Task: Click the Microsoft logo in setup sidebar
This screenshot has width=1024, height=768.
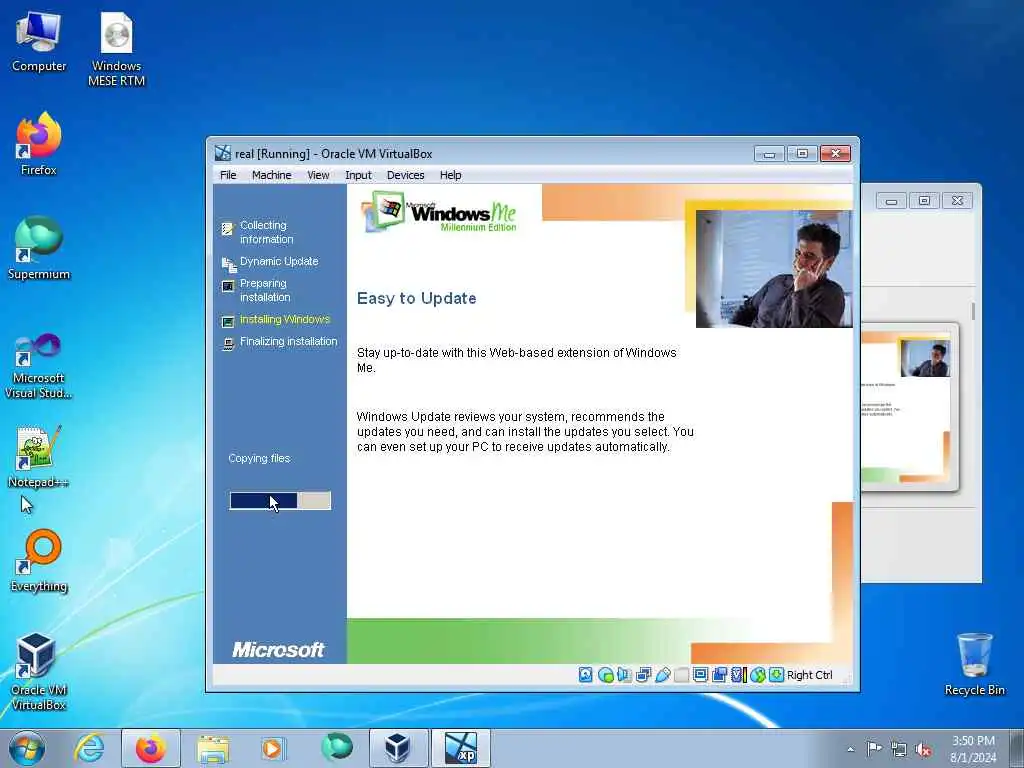Action: coord(278,650)
